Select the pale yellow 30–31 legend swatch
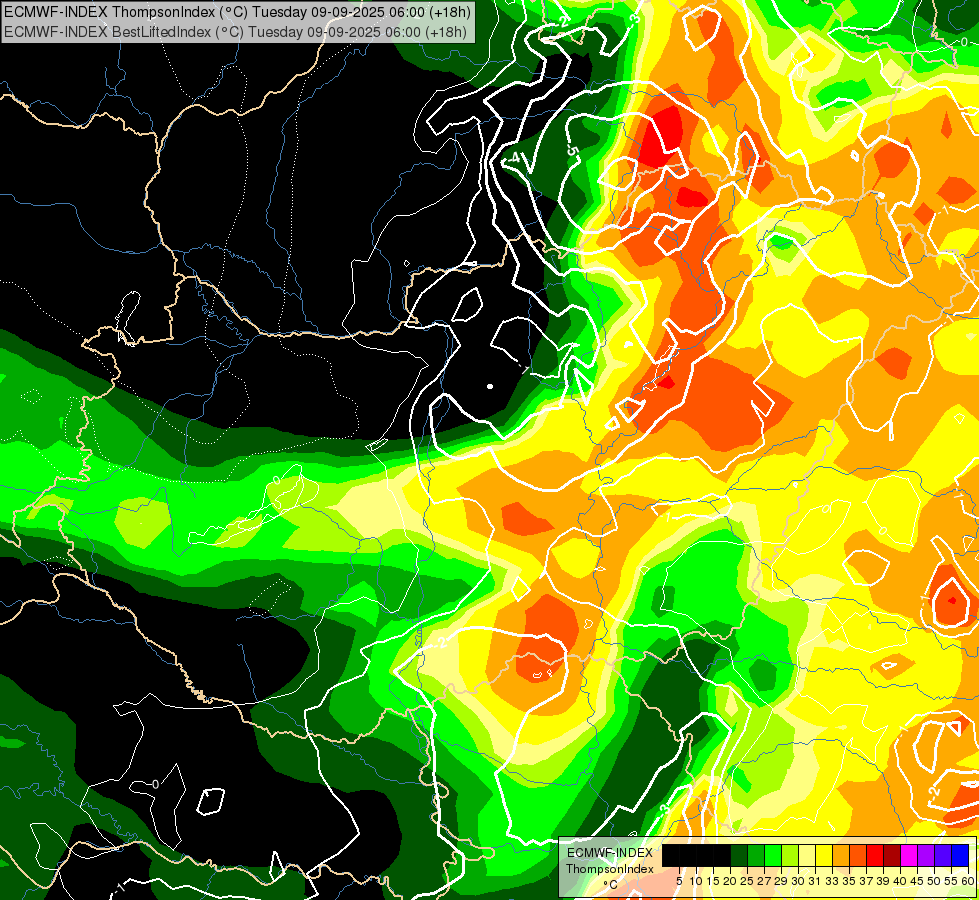This screenshot has width=979, height=900. coord(807,856)
